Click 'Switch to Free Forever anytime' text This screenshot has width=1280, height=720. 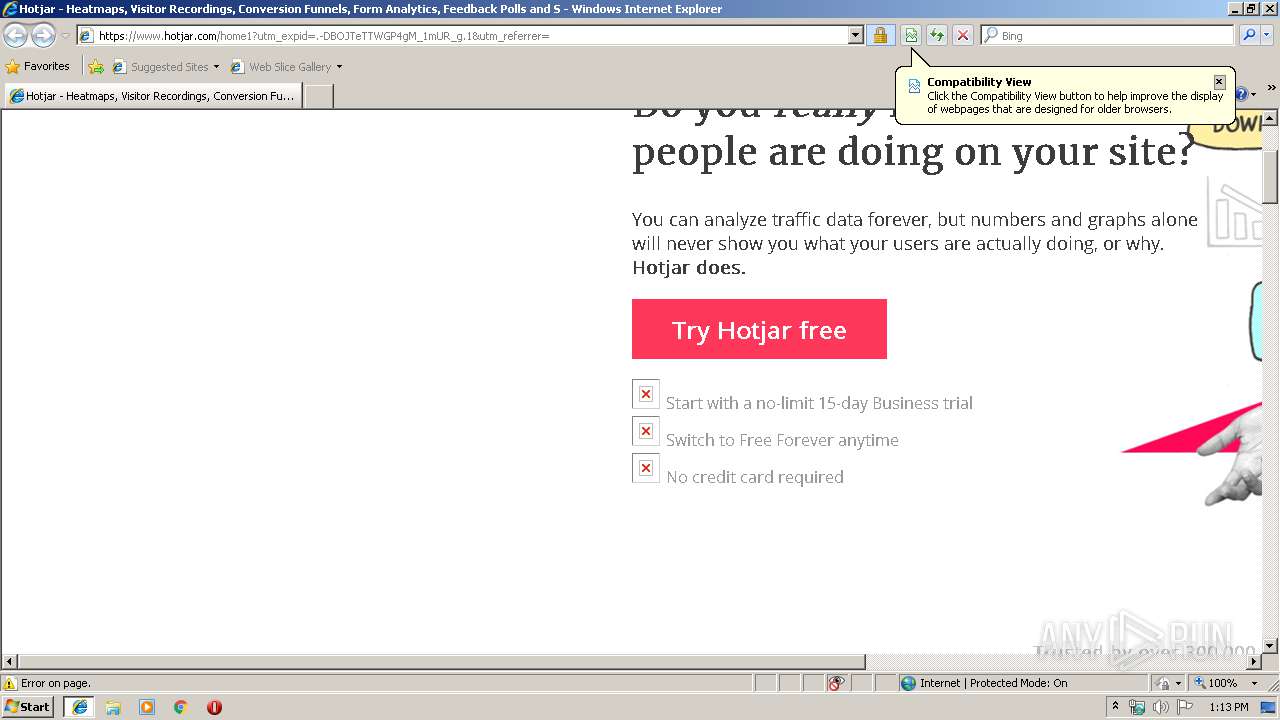(782, 440)
